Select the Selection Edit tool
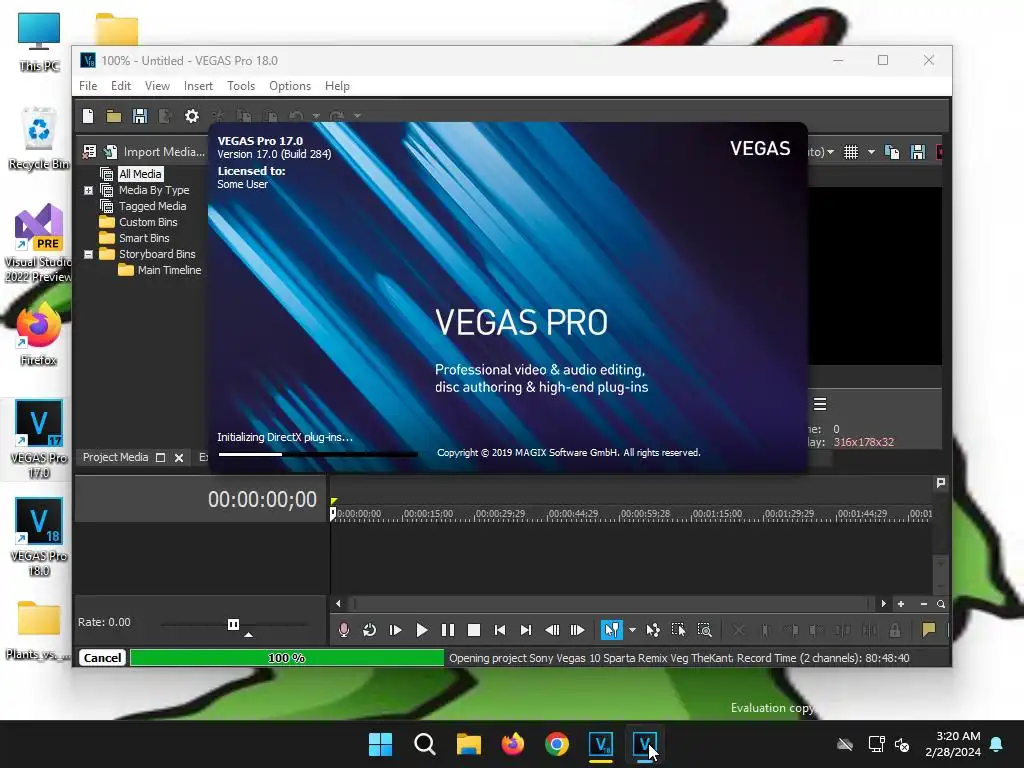Image resolution: width=1024 pixels, height=768 pixels. [x=679, y=630]
